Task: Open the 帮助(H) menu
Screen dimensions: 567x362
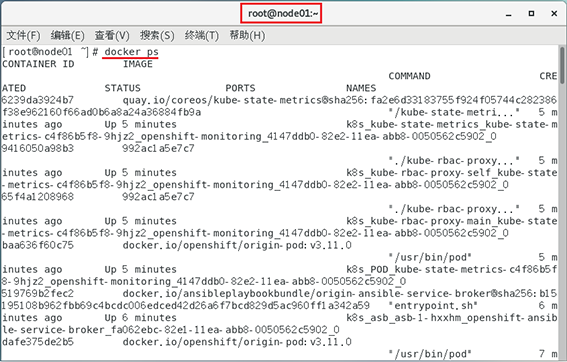Action: pos(247,35)
